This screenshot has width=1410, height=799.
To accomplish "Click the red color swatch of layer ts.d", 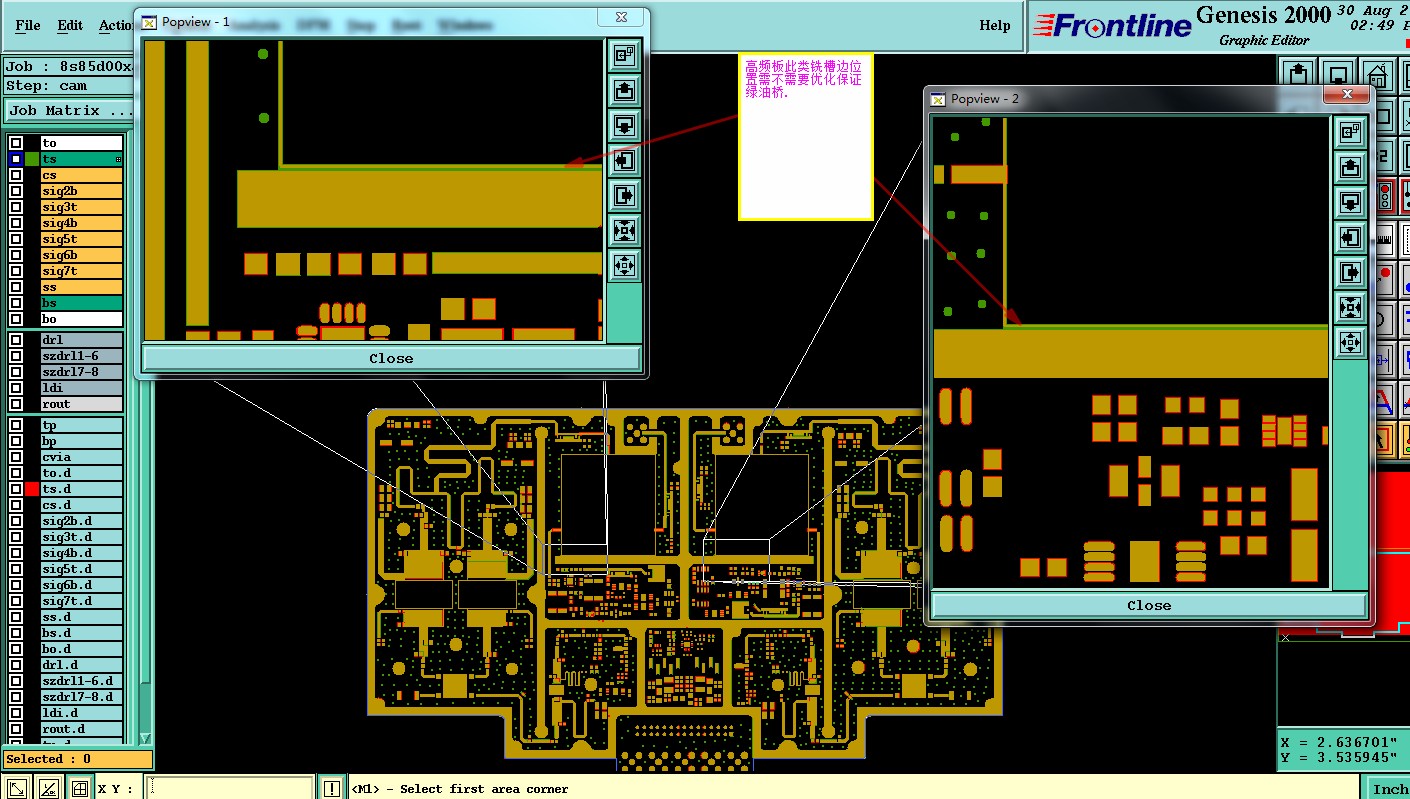I will click(32, 489).
